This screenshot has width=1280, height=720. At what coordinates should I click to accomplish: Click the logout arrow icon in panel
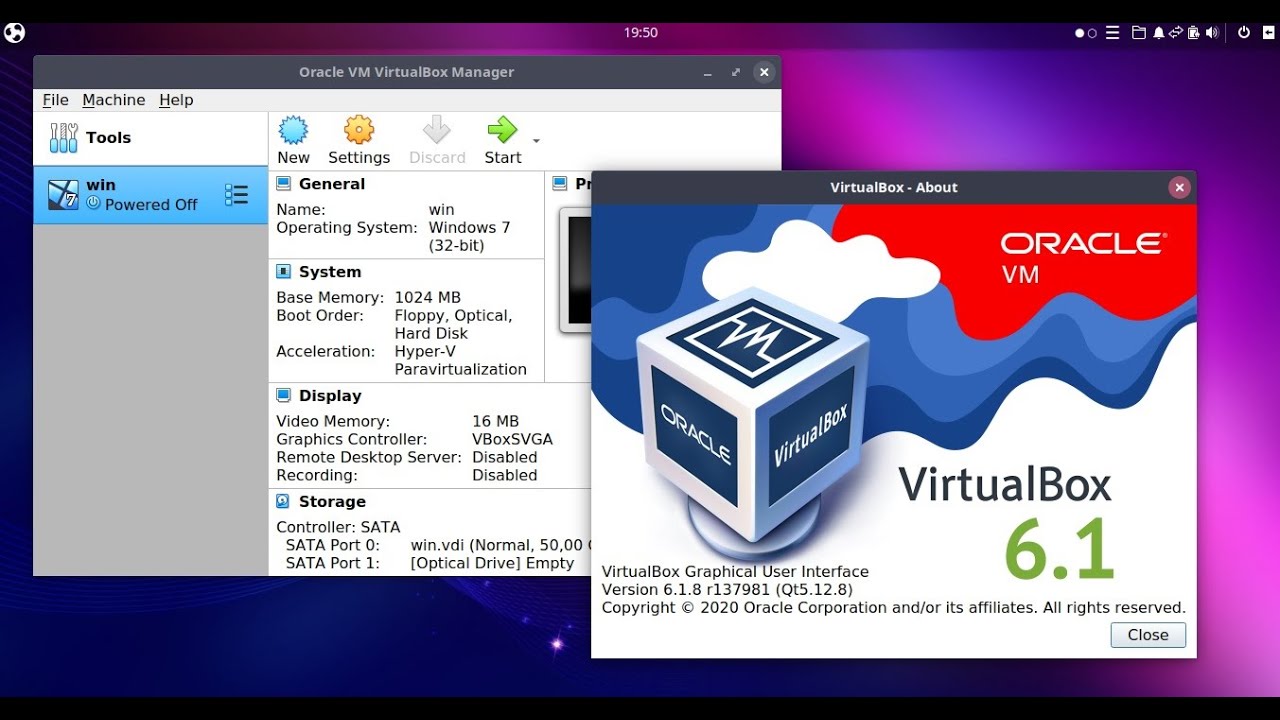(x=1269, y=33)
